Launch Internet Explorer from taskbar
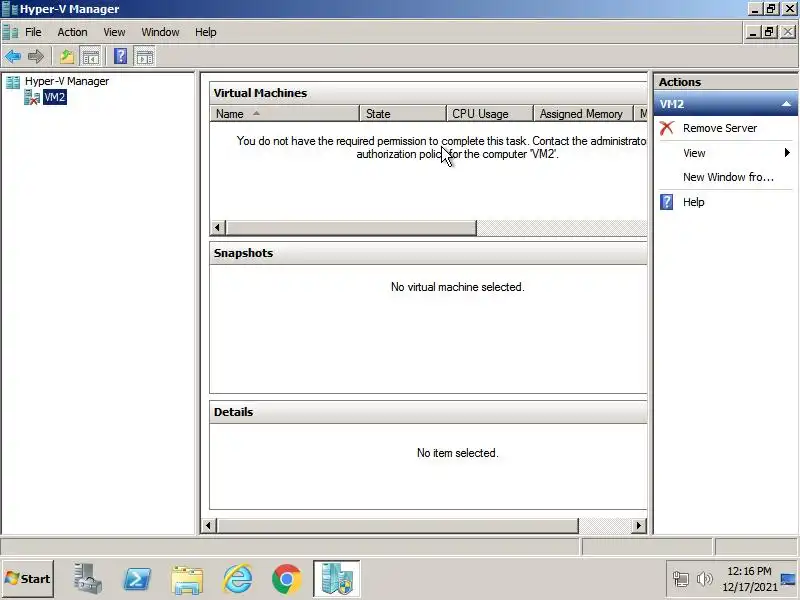800x600 pixels. [x=237, y=579]
